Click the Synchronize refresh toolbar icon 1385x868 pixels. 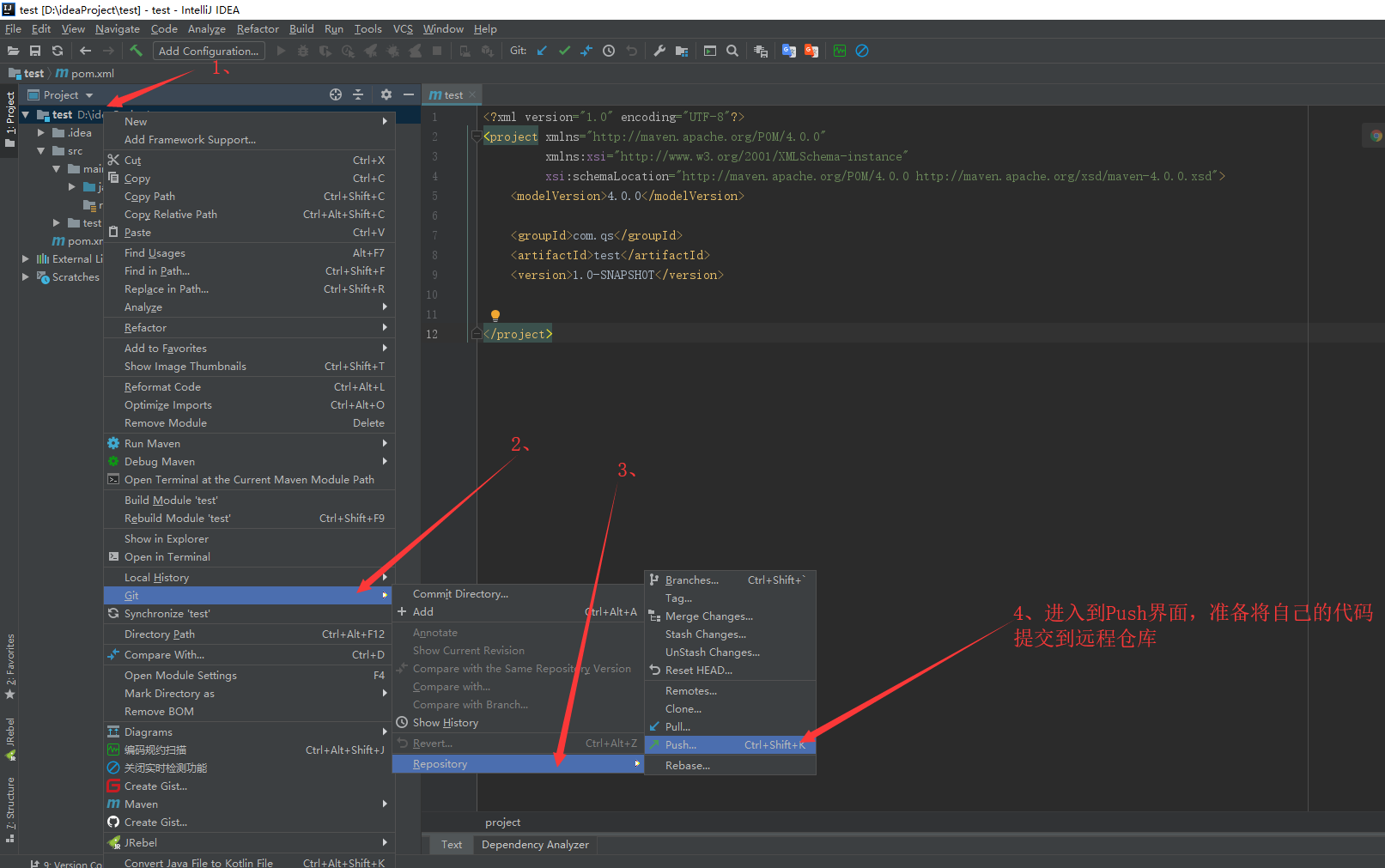tap(58, 51)
